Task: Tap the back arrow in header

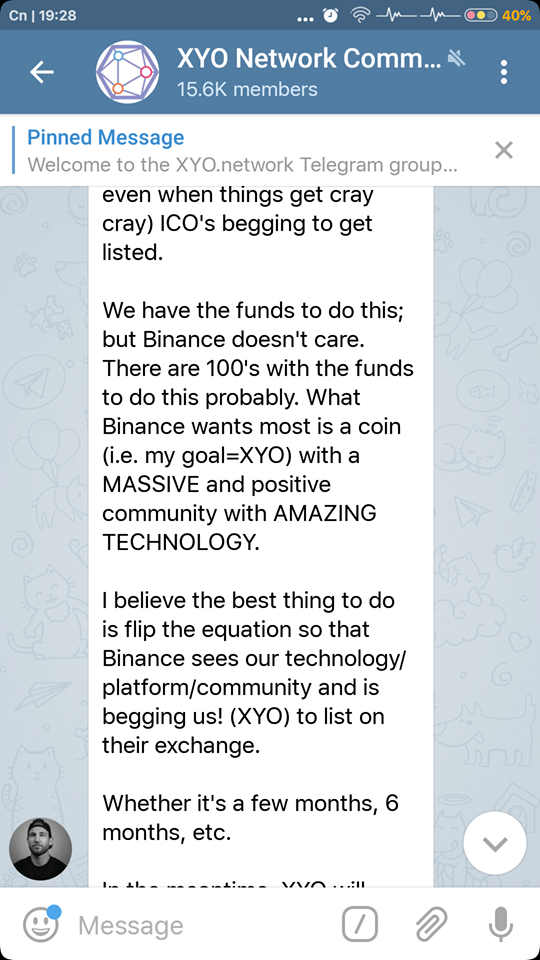Action: pos(42,72)
